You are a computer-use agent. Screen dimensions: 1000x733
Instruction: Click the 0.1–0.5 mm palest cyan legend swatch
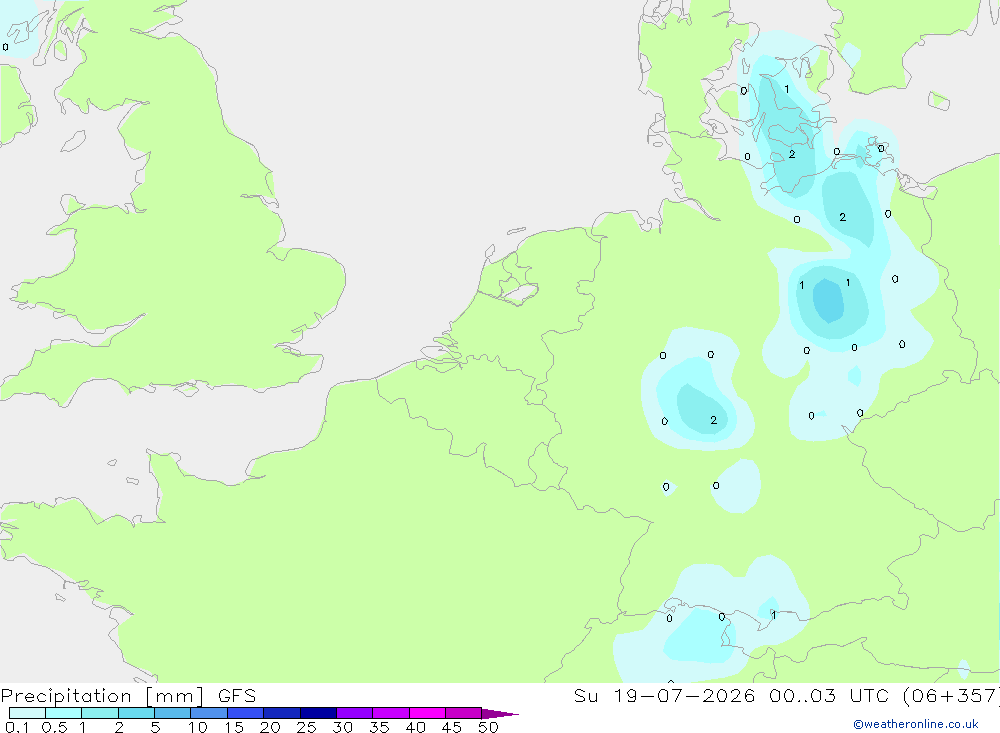(x=27, y=713)
